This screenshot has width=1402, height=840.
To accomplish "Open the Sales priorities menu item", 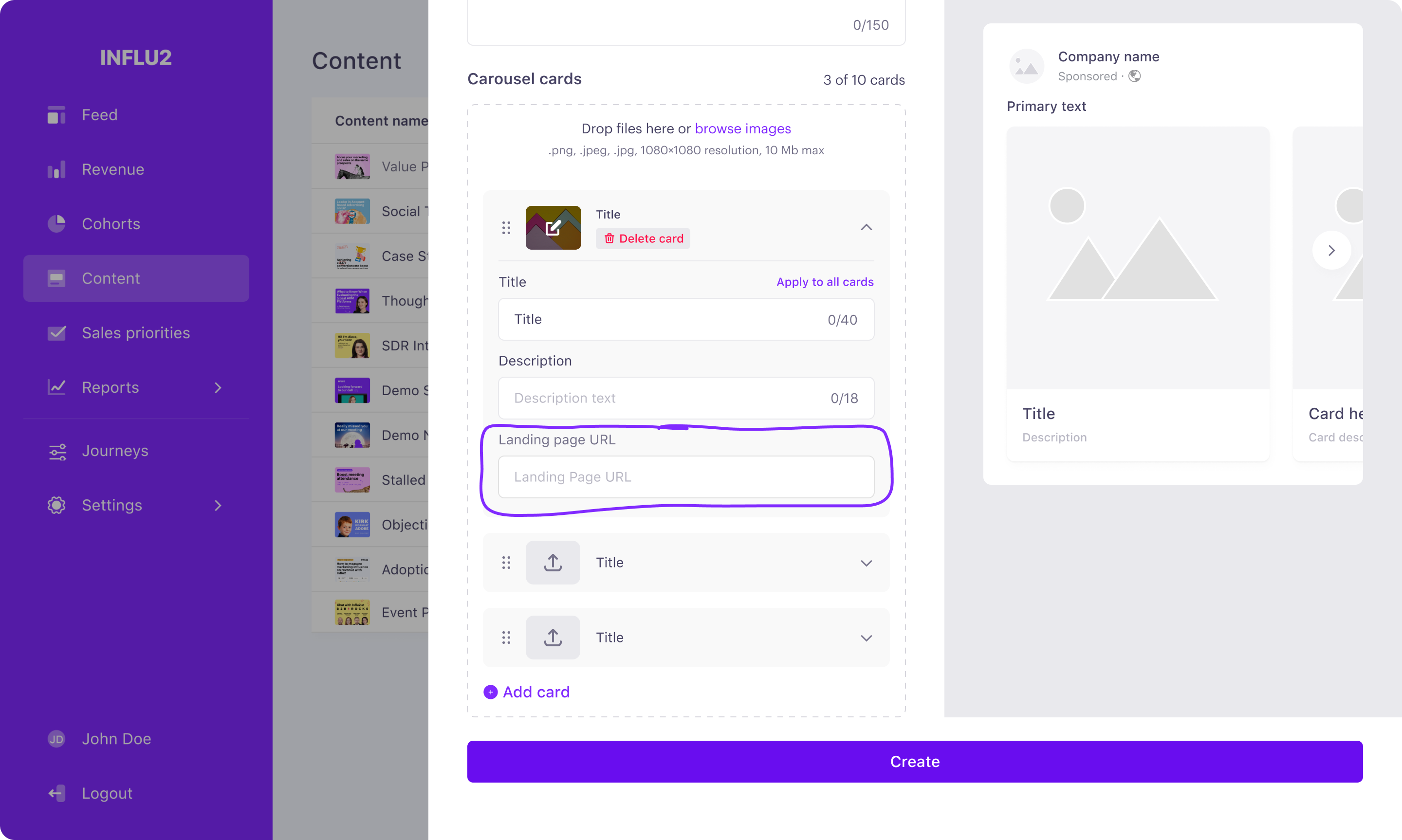I will [x=136, y=333].
